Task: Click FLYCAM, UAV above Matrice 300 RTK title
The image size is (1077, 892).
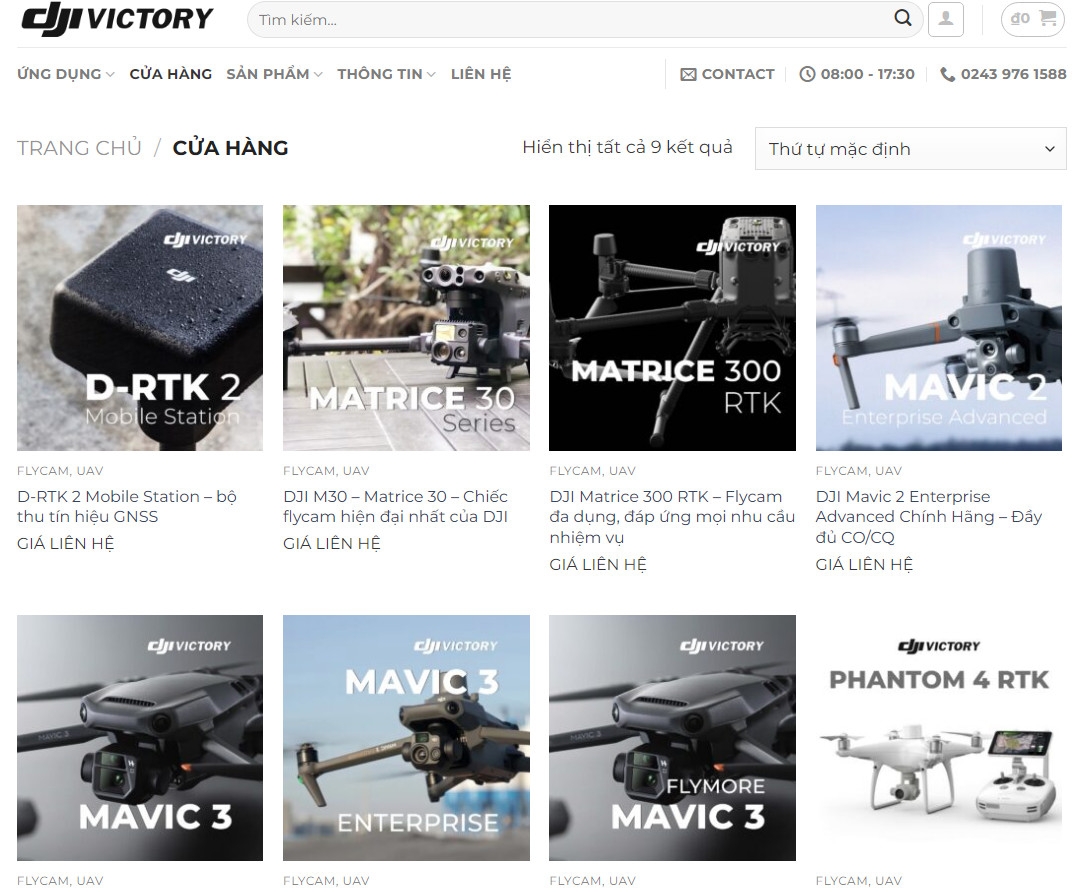Action: coord(593,470)
